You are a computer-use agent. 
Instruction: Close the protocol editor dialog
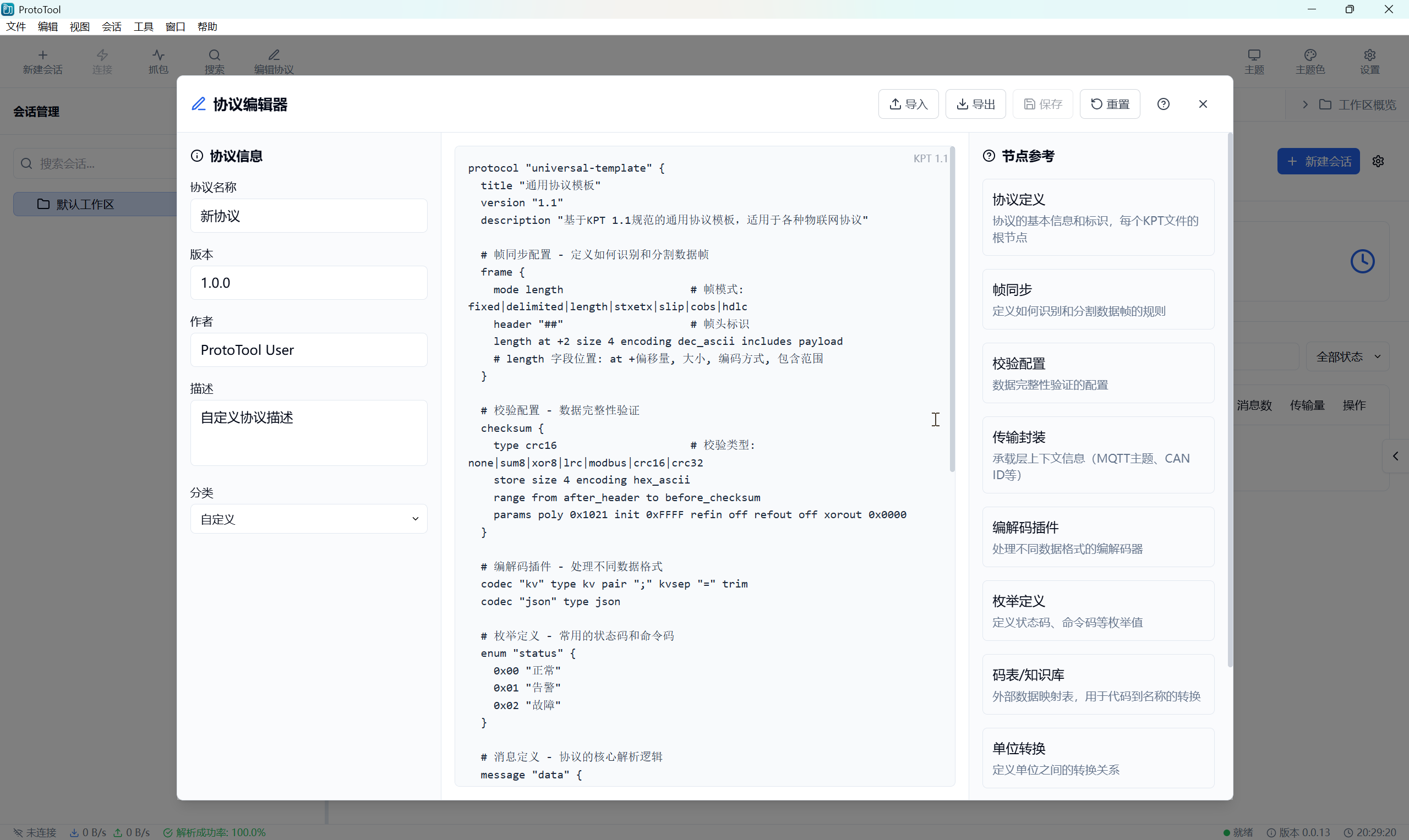[x=1203, y=104]
